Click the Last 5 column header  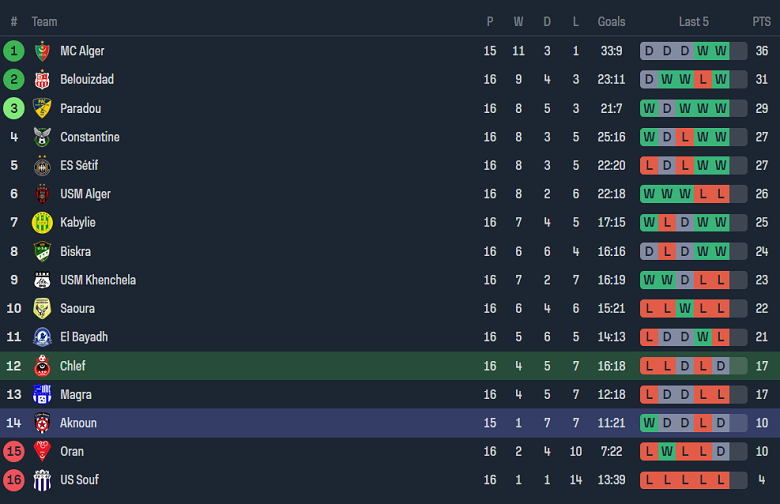tap(693, 22)
